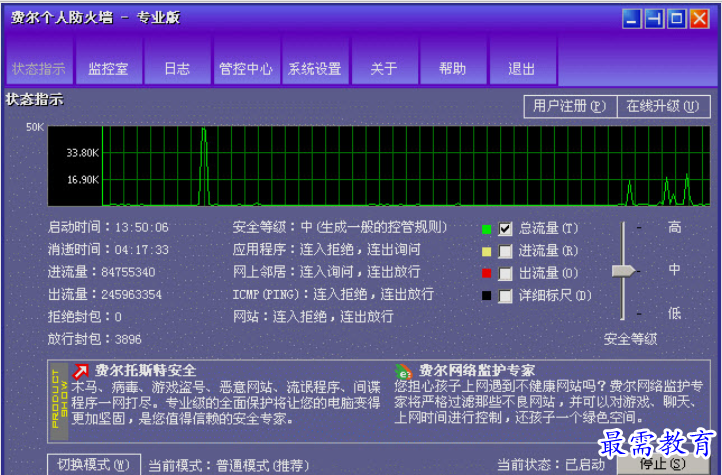The image size is (722, 475).
Task: Open the 日志 tab
Action: pyautogui.click(x=177, y=61)
